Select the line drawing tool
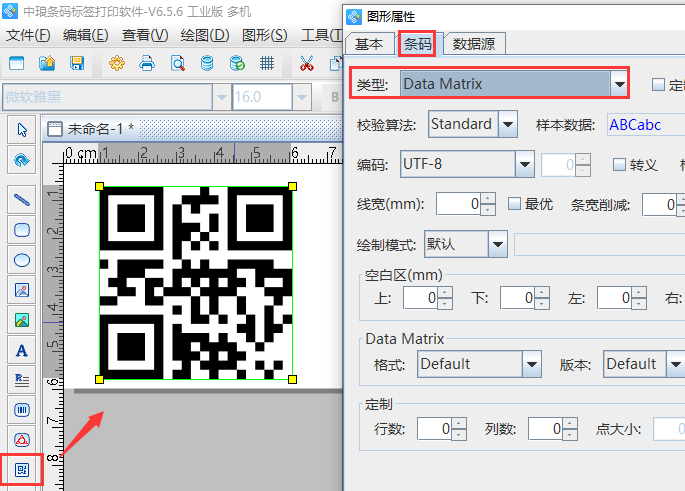Viewport: 685px width, 491px height. 22,200
